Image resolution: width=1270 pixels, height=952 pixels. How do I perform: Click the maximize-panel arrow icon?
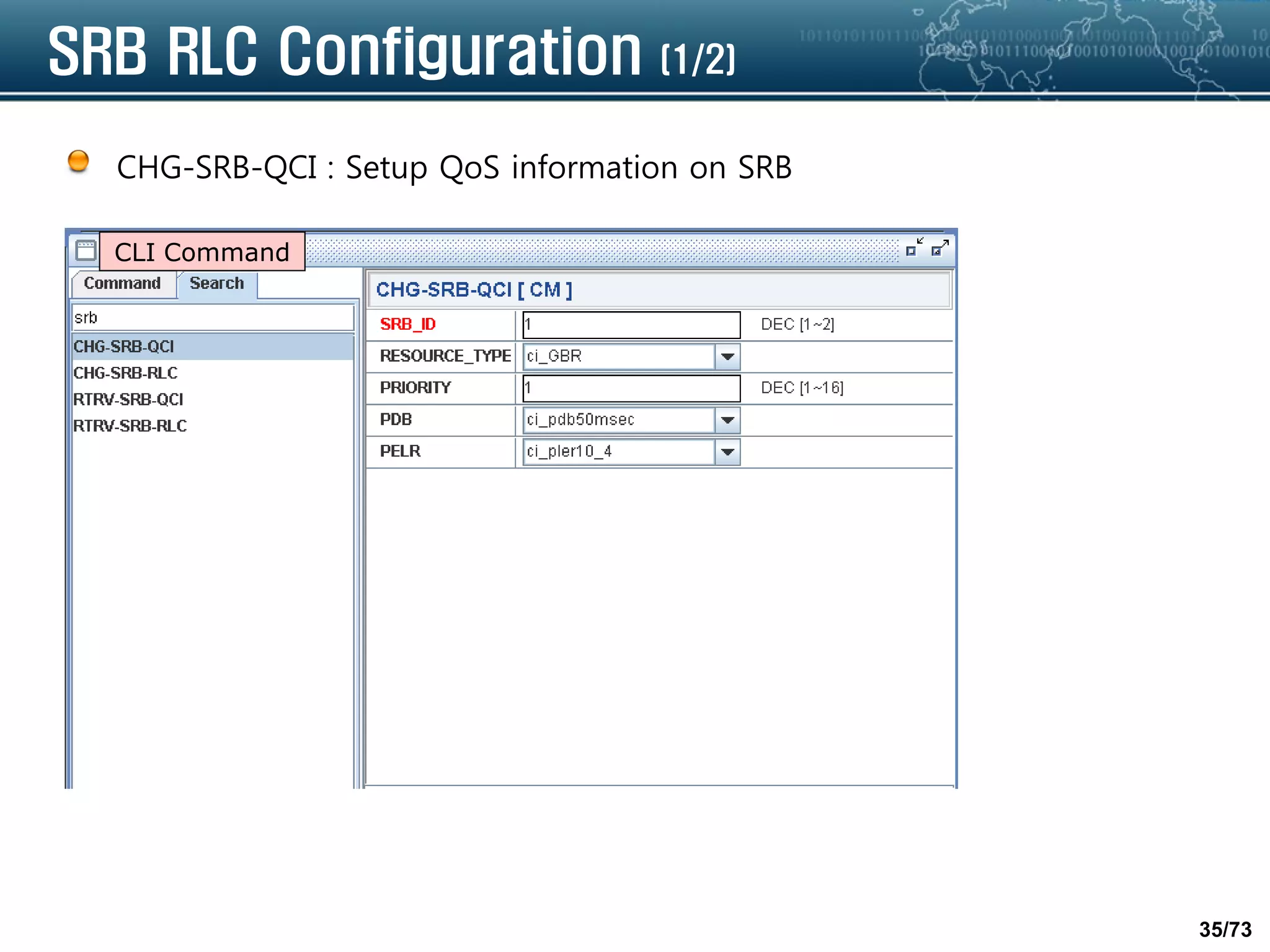(940, 247)
